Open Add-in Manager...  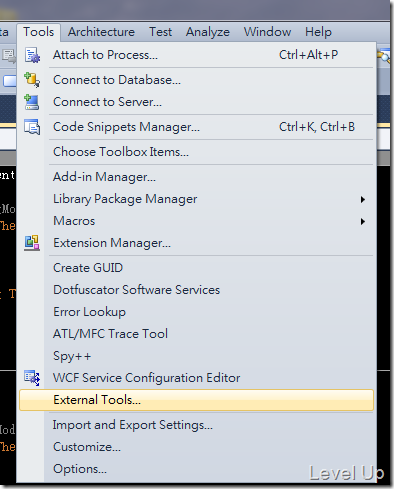click(x=197, y=177)
